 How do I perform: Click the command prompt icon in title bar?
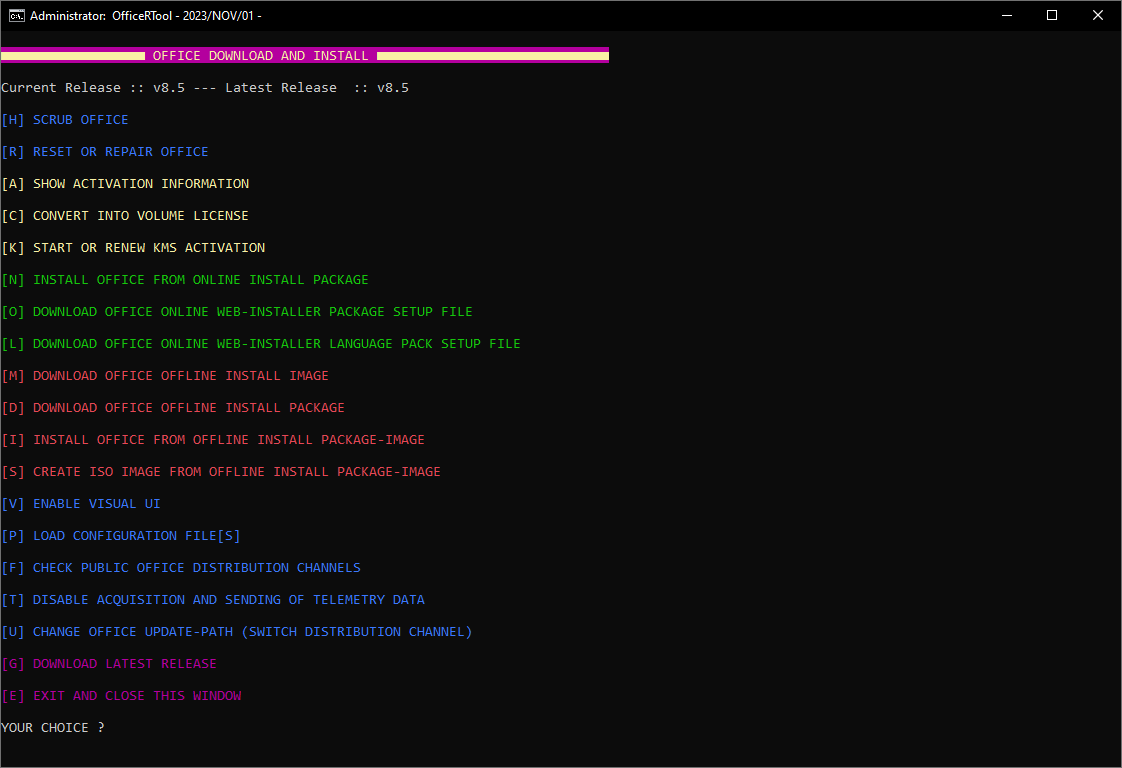click(16, 16)
